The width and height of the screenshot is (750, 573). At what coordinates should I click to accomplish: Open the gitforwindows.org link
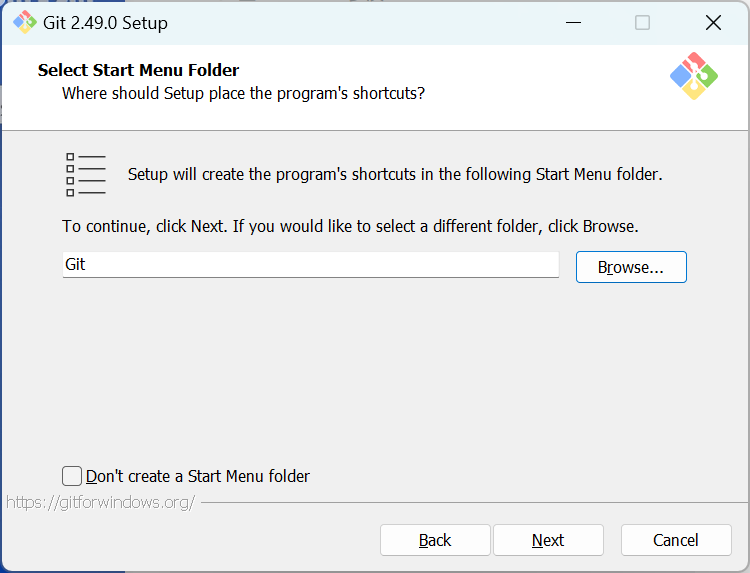pyautogui.click(x=100, y=502)
